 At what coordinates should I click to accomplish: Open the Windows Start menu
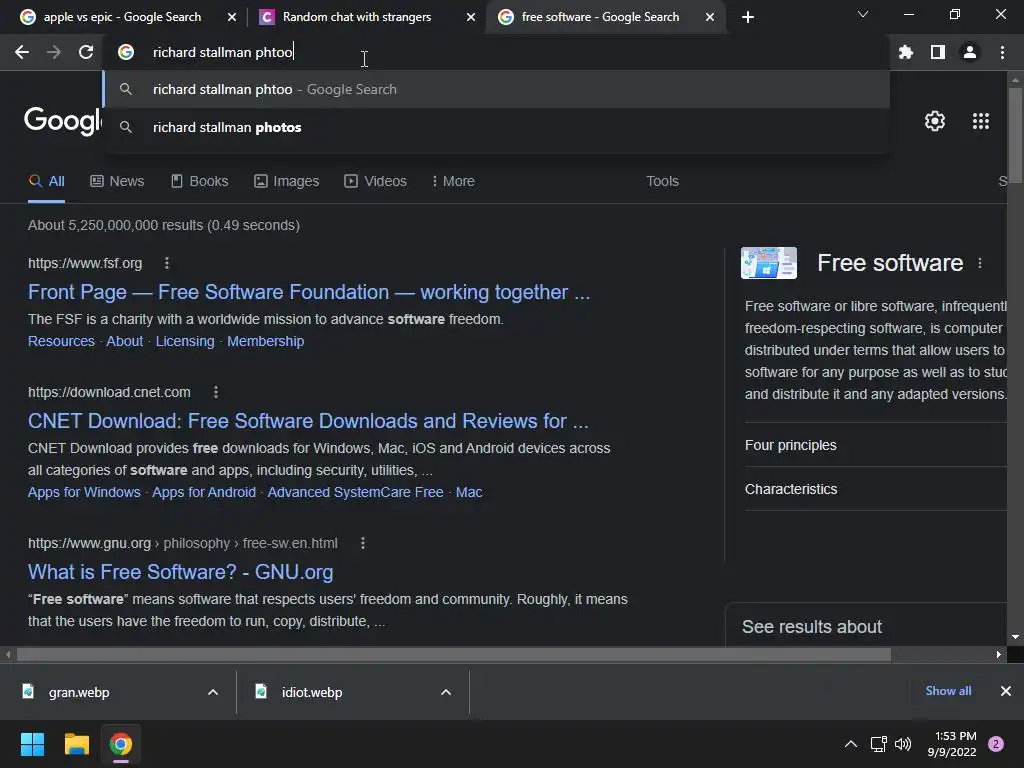tap(32, 744)
